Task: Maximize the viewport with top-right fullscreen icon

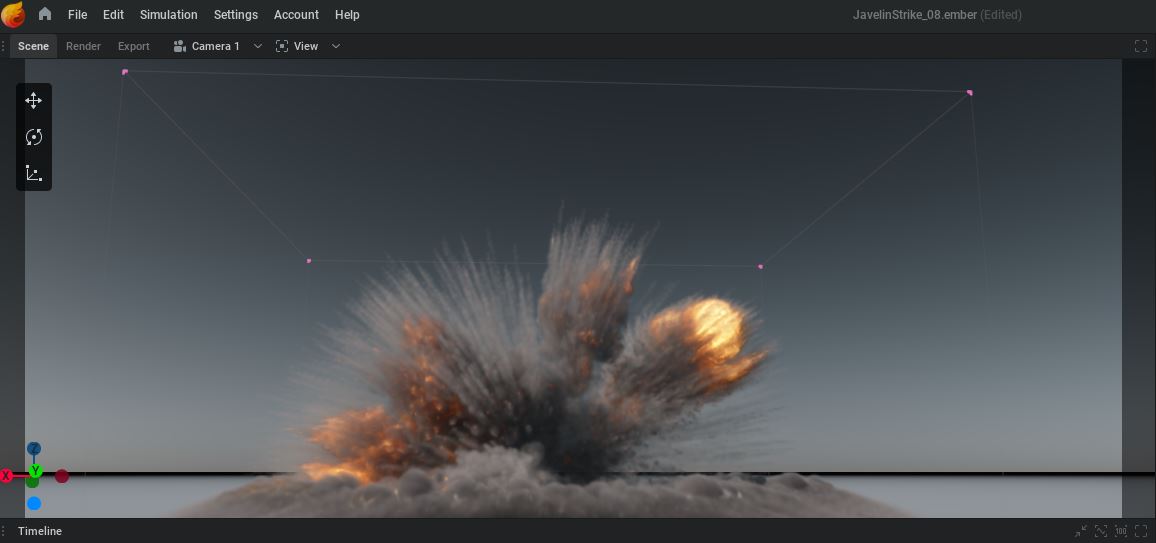Action: tap(1141, 46)
